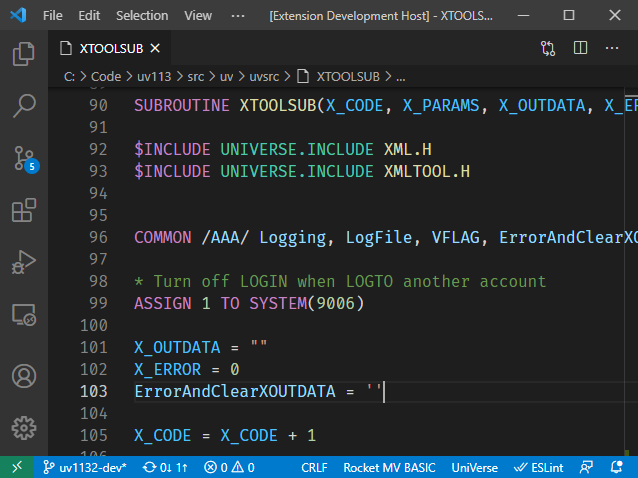638x478 pixels.
Task: Open the Selection menu
Action: (x=142, y=16)
